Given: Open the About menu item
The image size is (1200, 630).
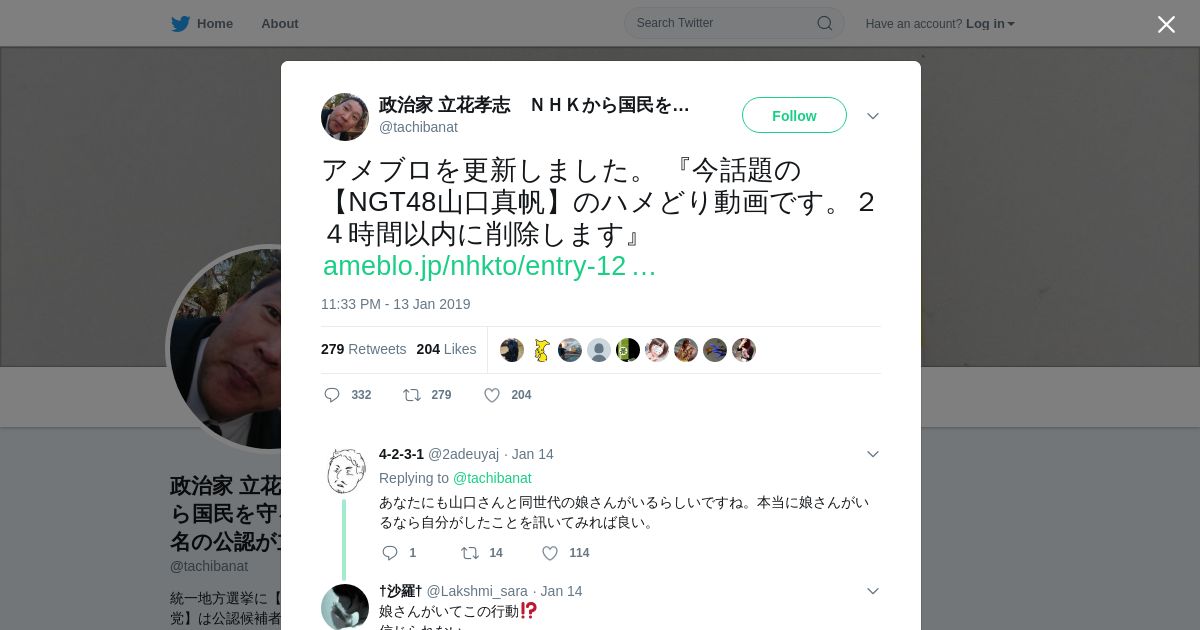Looking at the screenshot, I should tap(279, 23).
